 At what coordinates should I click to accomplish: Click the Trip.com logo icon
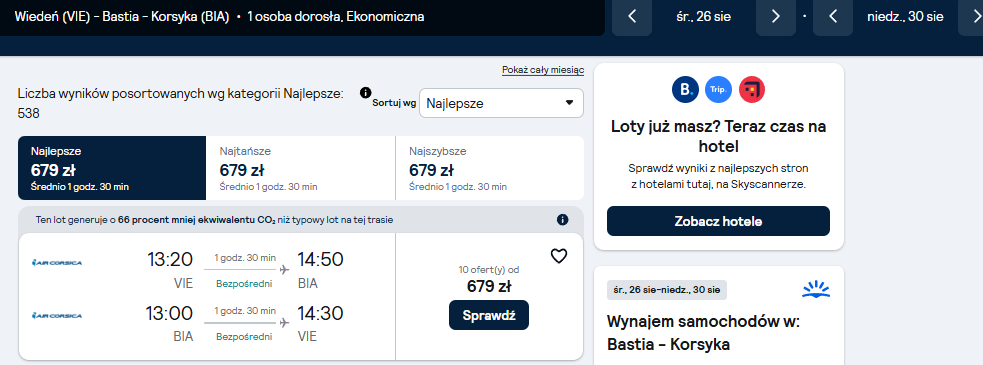click(x=718, y=89)
